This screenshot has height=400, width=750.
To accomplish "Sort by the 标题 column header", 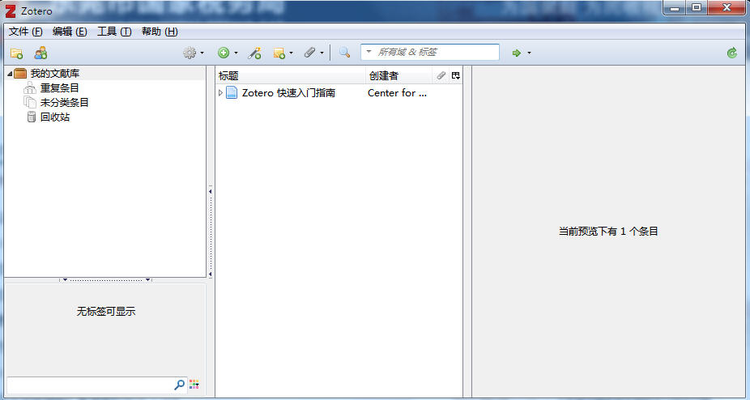I will [x=290, y=76].
